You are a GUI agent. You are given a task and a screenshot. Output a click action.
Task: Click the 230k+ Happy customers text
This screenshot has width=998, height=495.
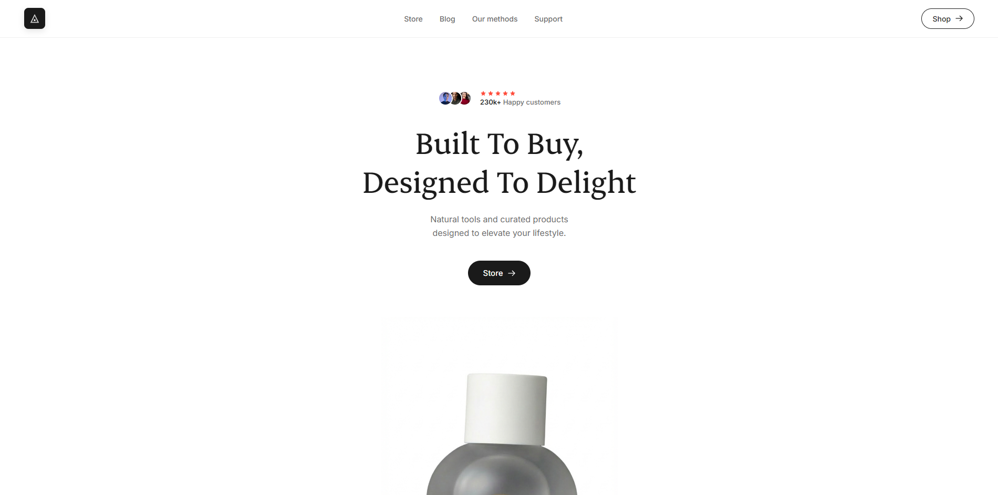[x=520, y=102]
